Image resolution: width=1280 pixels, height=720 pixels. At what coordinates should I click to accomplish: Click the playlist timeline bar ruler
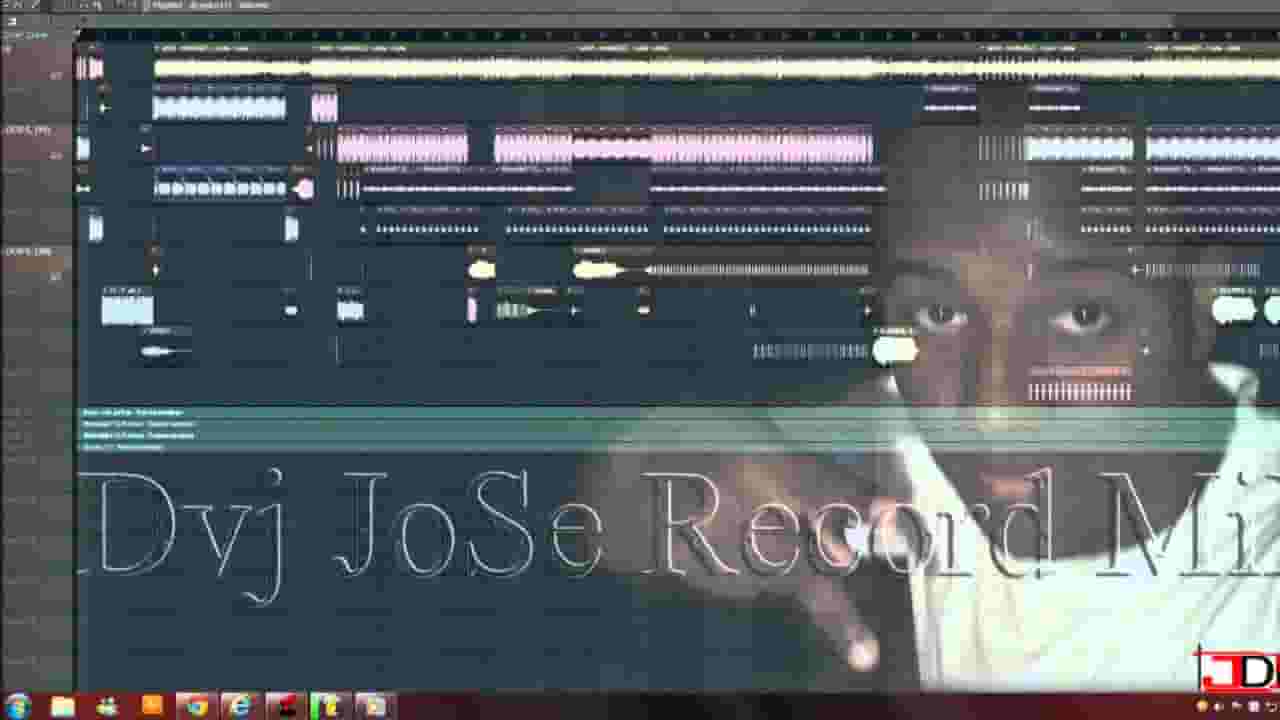point(678,36)
